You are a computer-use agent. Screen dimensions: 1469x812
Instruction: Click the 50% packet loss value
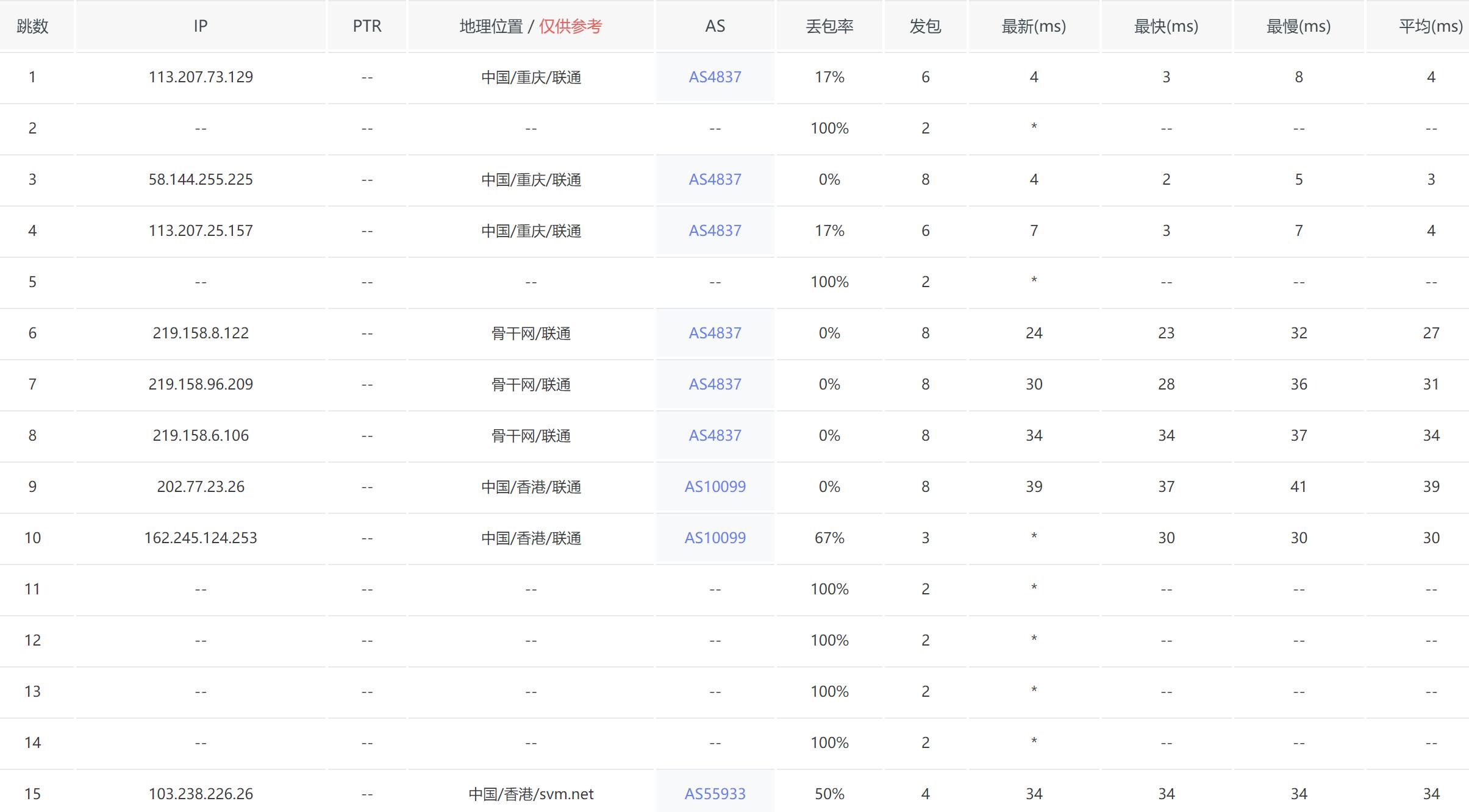(x=829, y=794)
